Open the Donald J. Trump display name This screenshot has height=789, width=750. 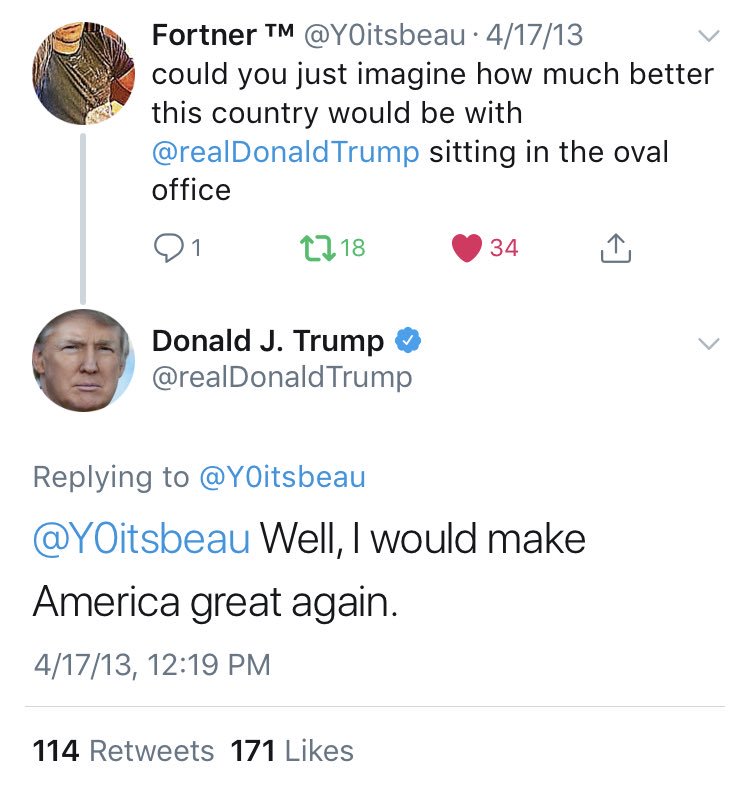[x=267, y=341]
